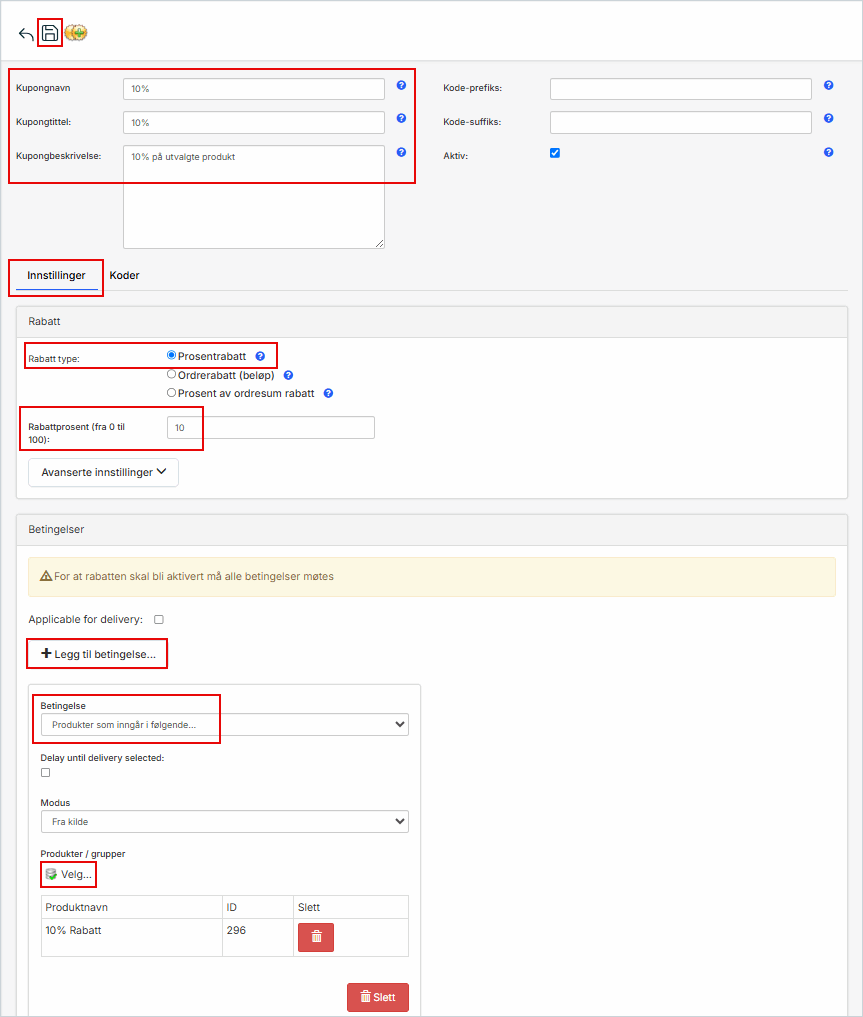Click red trash button for 10% Rabatt row
This screenshot has height=1017, width=863.
(316, 937)
